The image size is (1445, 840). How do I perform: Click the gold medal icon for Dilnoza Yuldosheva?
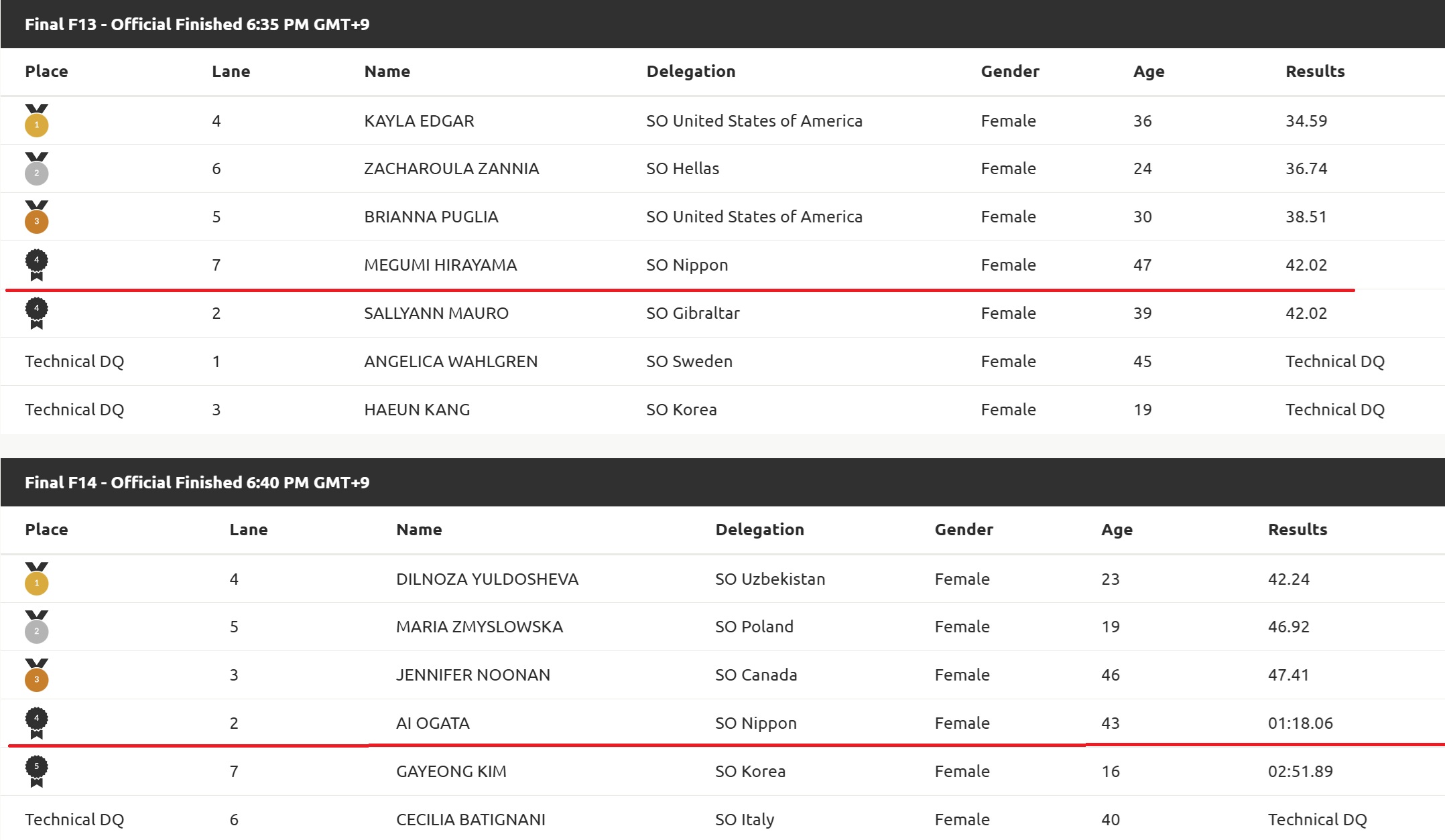(x=37, y=579)
